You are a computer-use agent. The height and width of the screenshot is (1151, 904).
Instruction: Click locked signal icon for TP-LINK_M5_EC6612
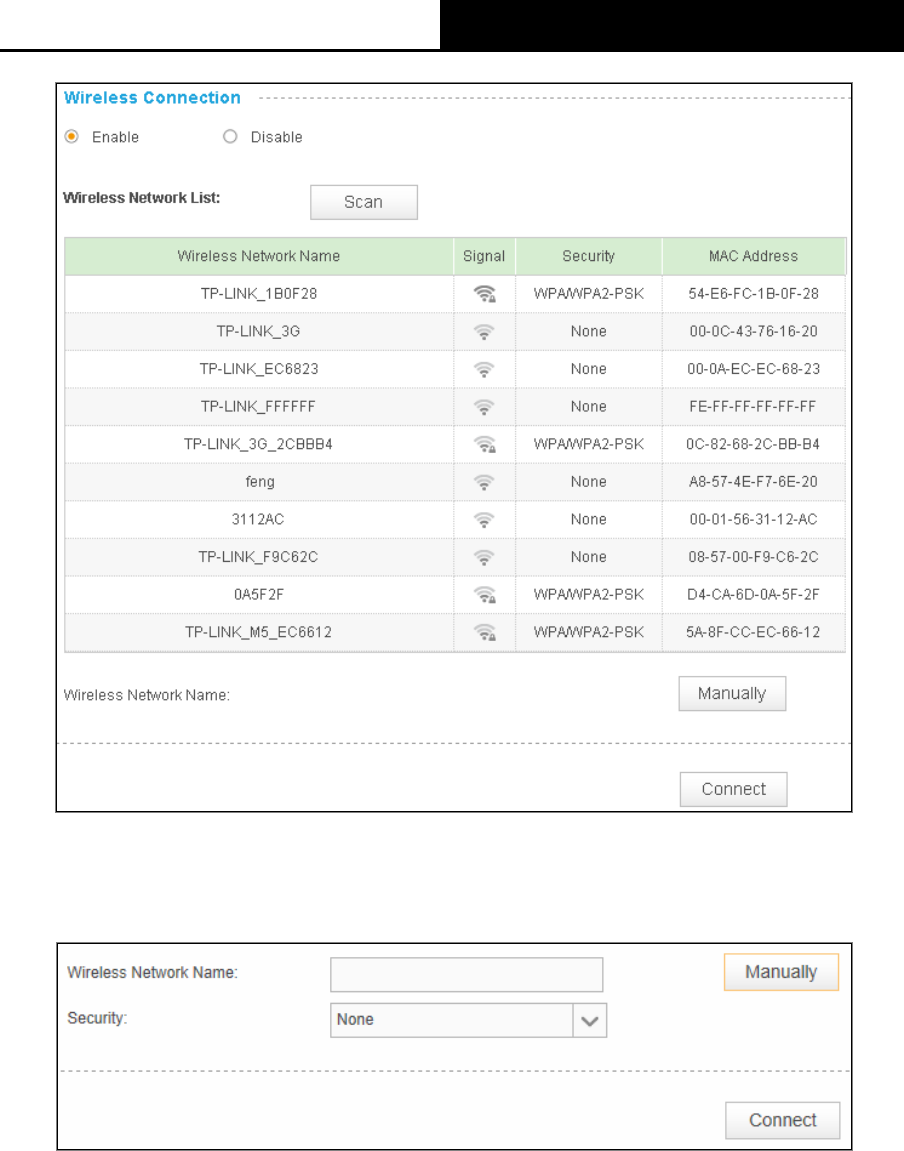point(484,632)
